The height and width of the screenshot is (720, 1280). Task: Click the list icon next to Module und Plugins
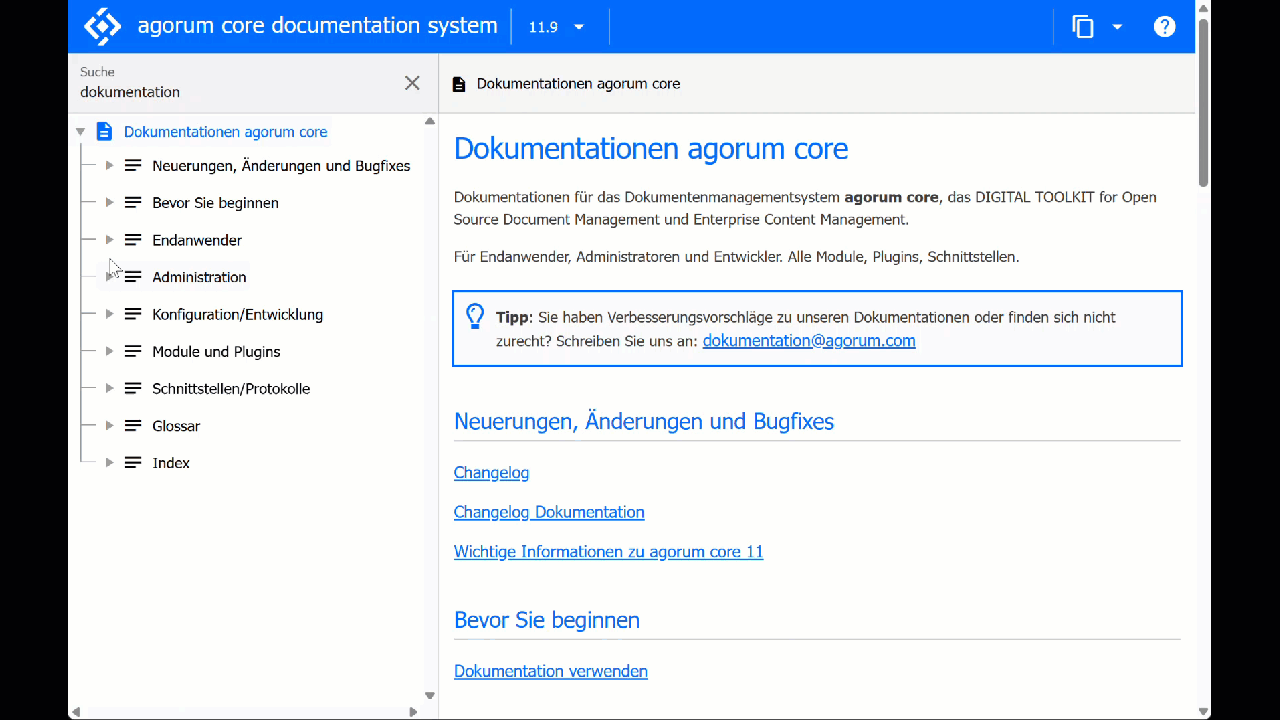[133, 351]
